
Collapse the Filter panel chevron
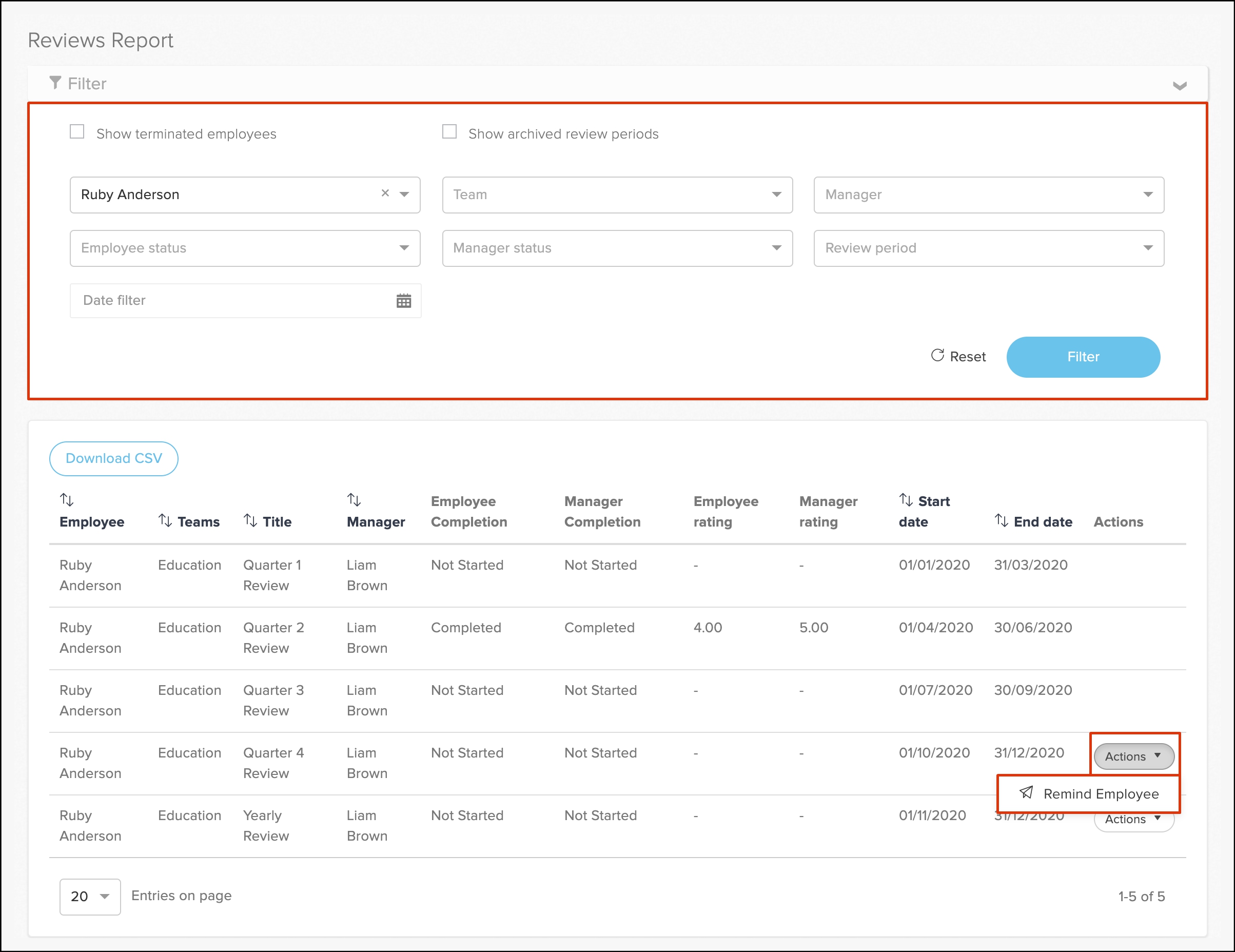(x=1180, y=85)
